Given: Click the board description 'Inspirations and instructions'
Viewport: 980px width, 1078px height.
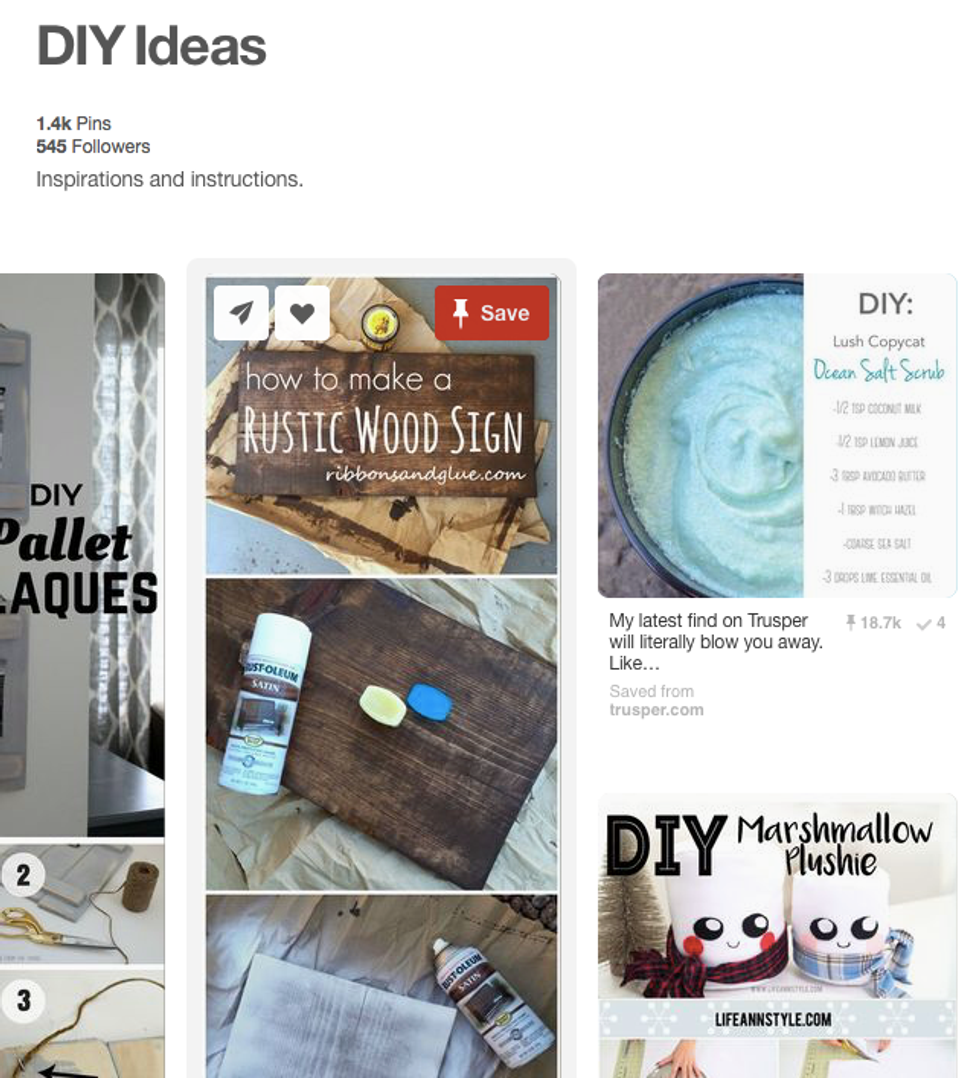Looking at the screenshot, I should 169,179.
